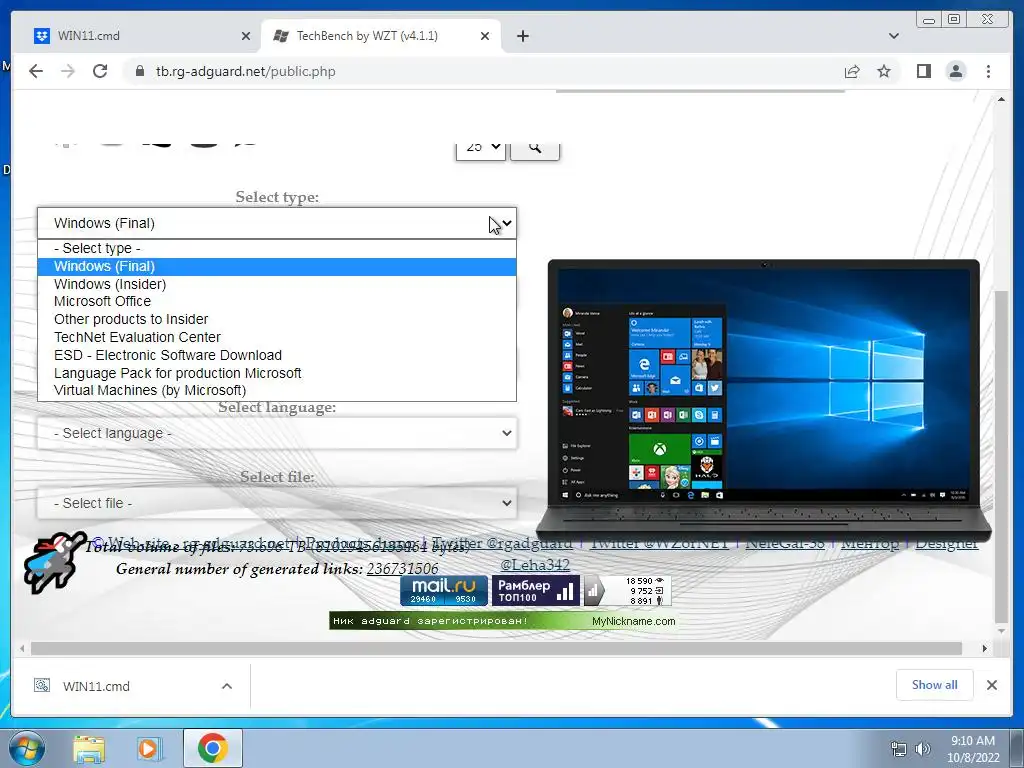The image size is (1024, 768).
Task: Click the mail.ru counter badge
Action: point(443,590)
